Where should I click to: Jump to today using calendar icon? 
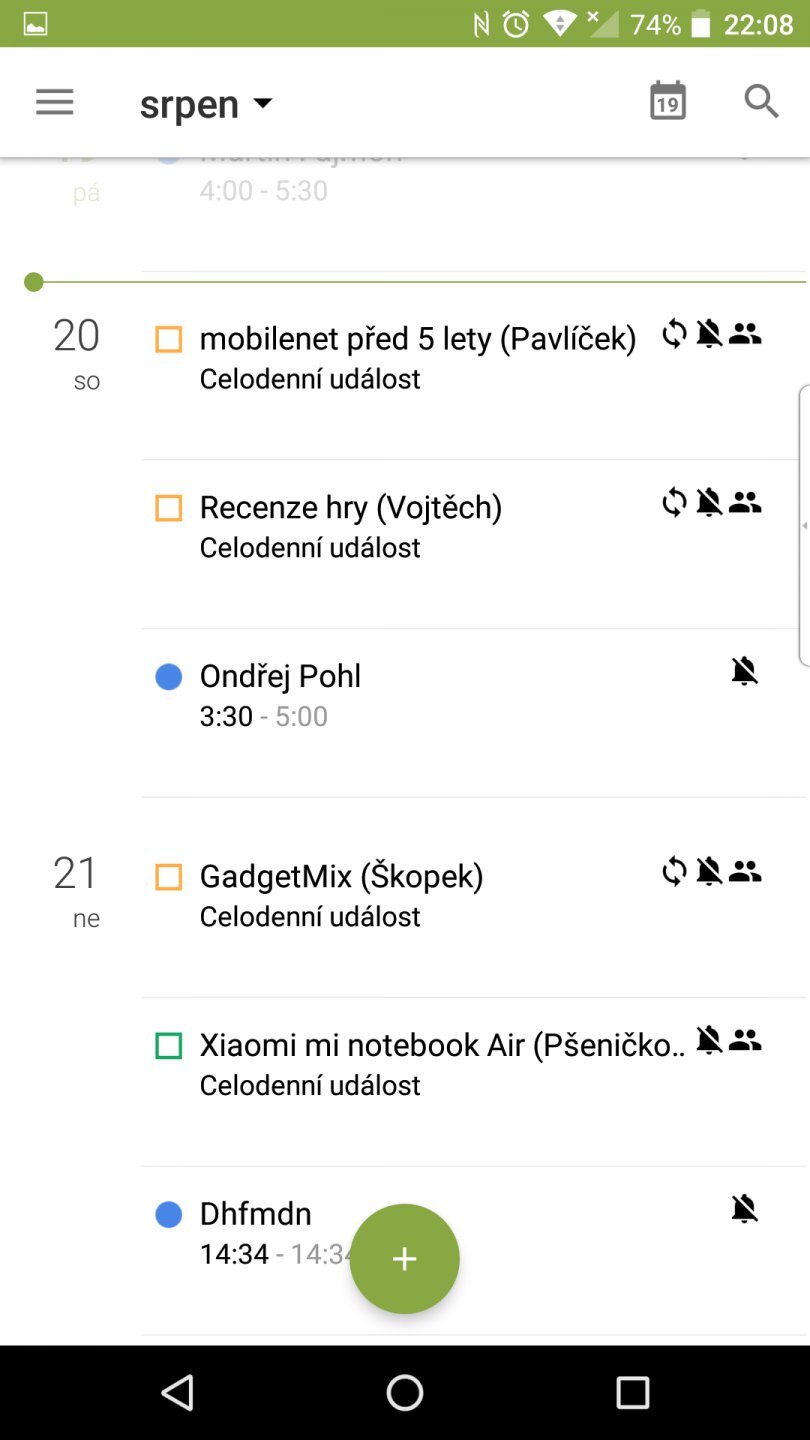[667, 102]
